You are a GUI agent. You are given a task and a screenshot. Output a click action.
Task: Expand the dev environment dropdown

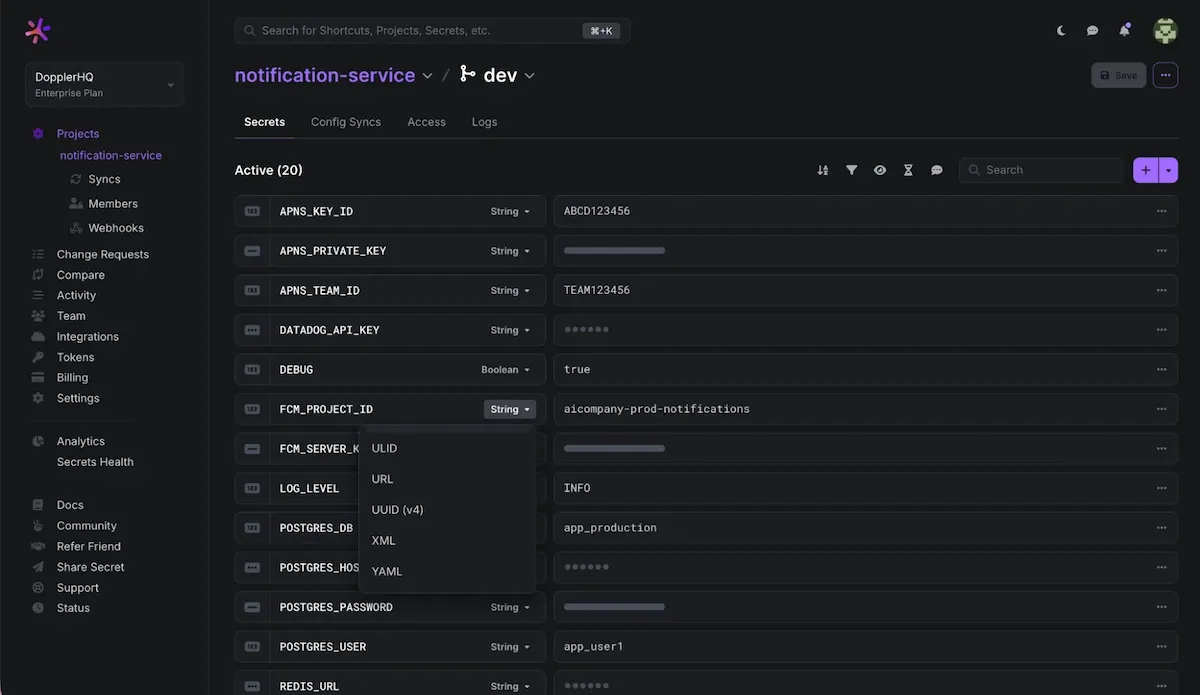pyautogui.click(x=530, y=76)
